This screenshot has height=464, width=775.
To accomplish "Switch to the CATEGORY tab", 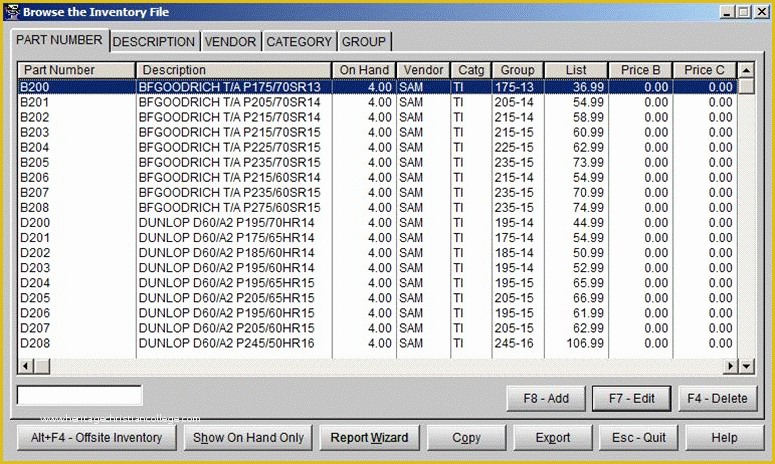I will click(299, 42).
